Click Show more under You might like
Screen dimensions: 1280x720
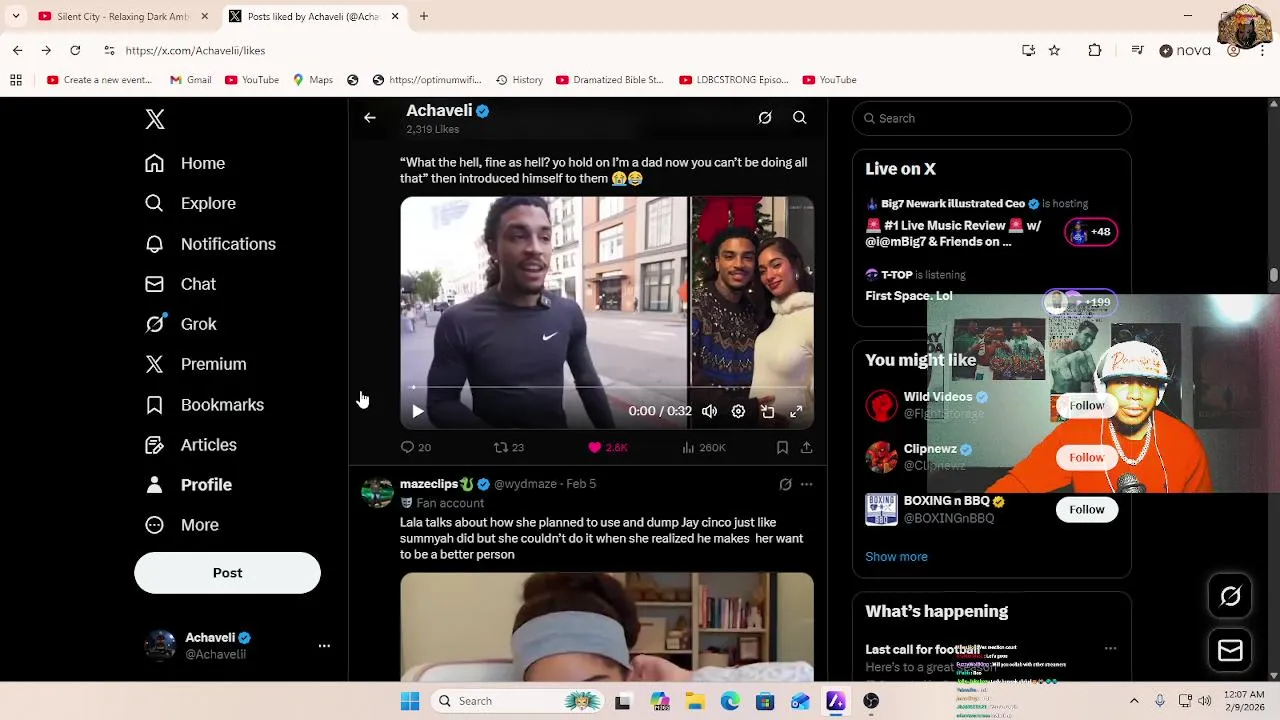pos(896,557)
